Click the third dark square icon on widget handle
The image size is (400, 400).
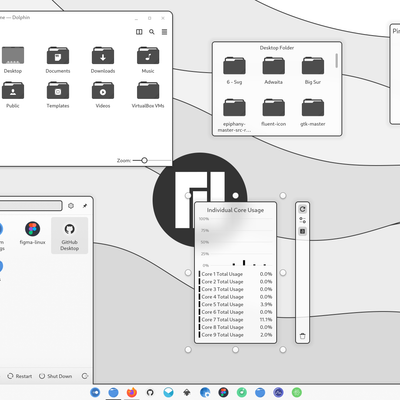[302, 231]
